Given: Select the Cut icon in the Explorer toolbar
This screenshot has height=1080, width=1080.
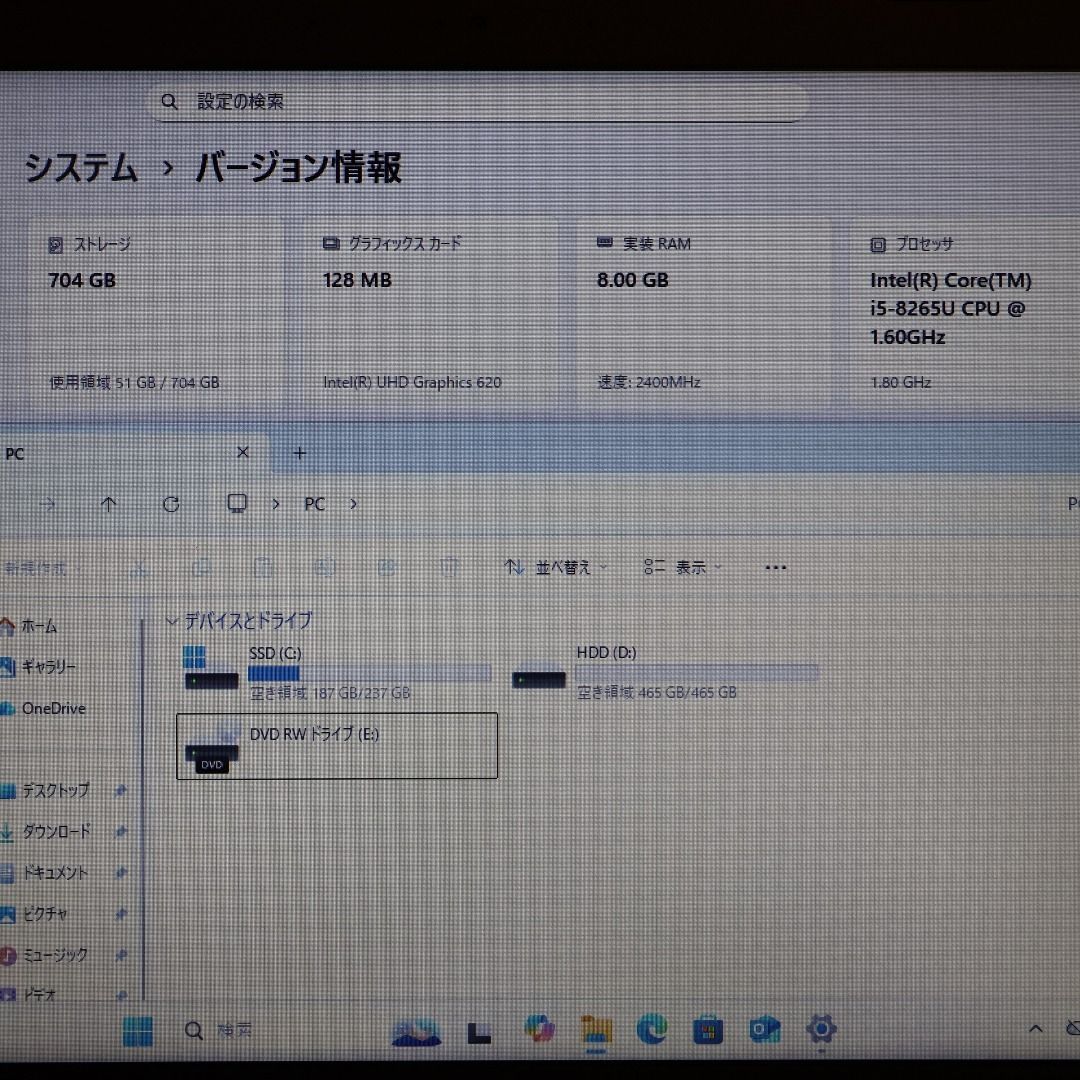Looking at the screenshot, I should tap(140, 567).
